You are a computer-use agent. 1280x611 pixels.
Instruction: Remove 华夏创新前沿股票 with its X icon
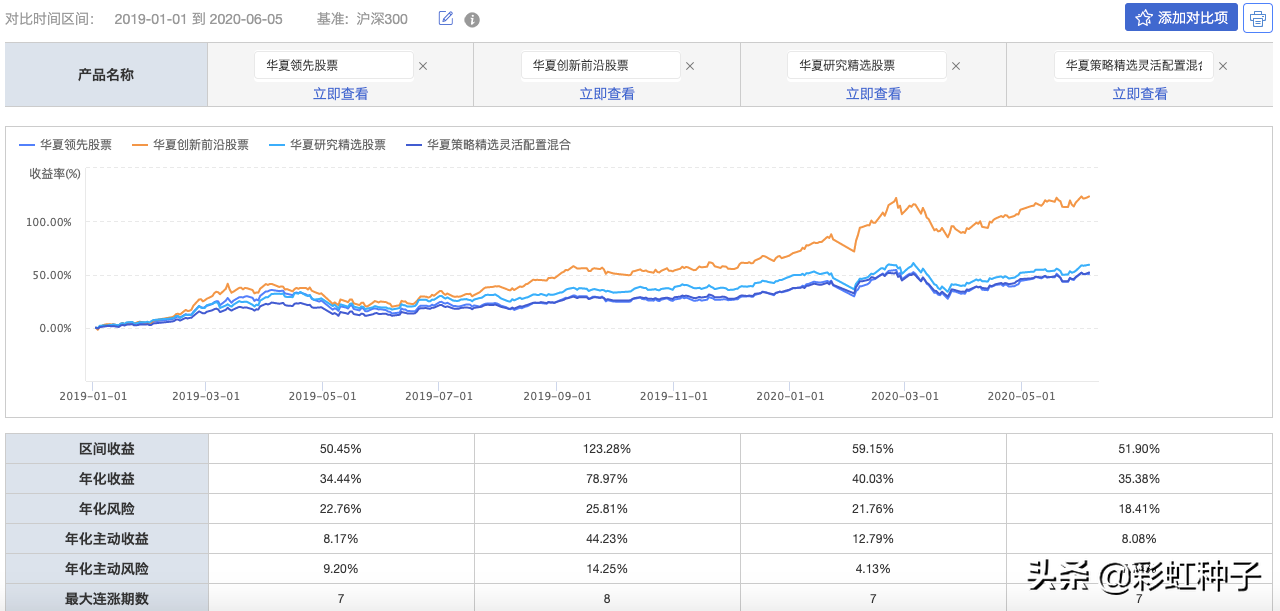click(689, 66)
